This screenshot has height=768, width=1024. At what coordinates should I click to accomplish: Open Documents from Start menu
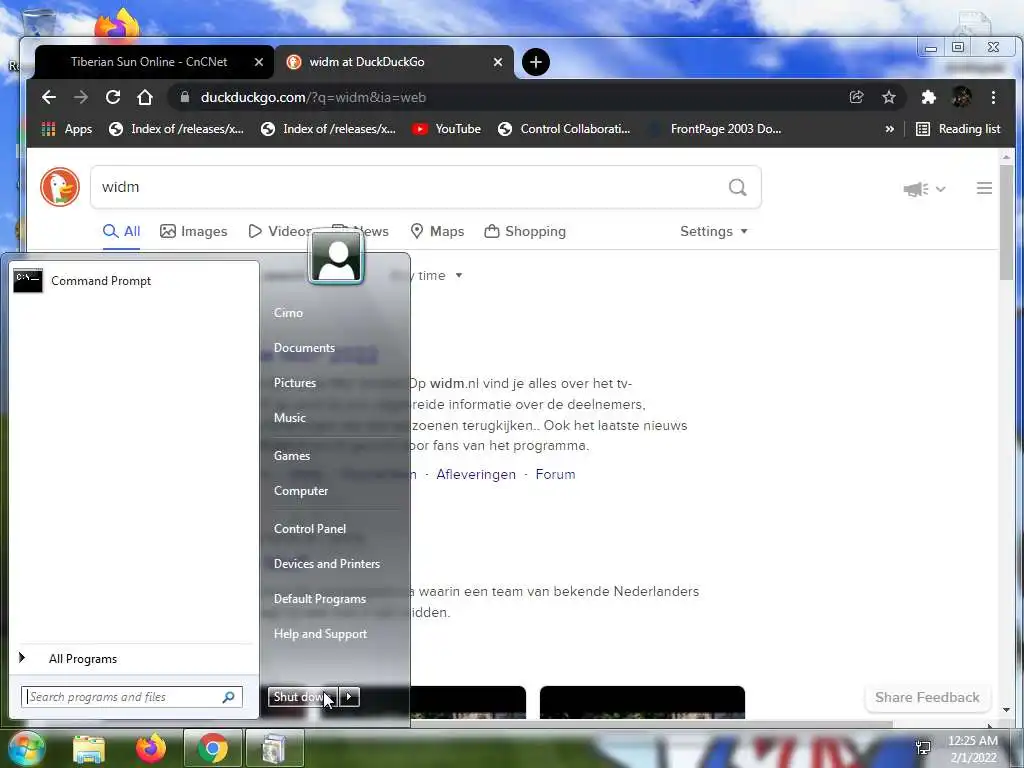click(x=304, y=348)
